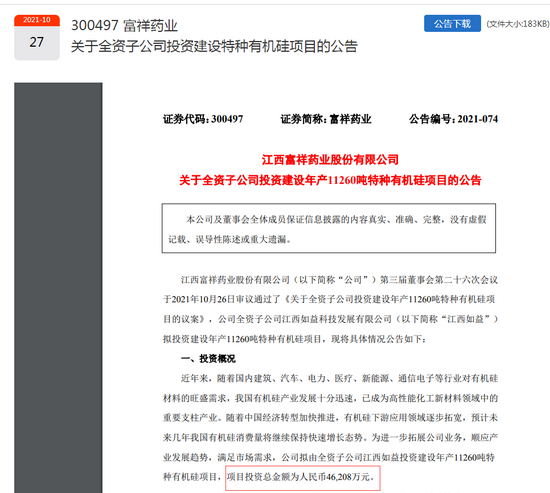Click the line starting 江西富祥药业股份有限公司（以下简称

[339, 280]
